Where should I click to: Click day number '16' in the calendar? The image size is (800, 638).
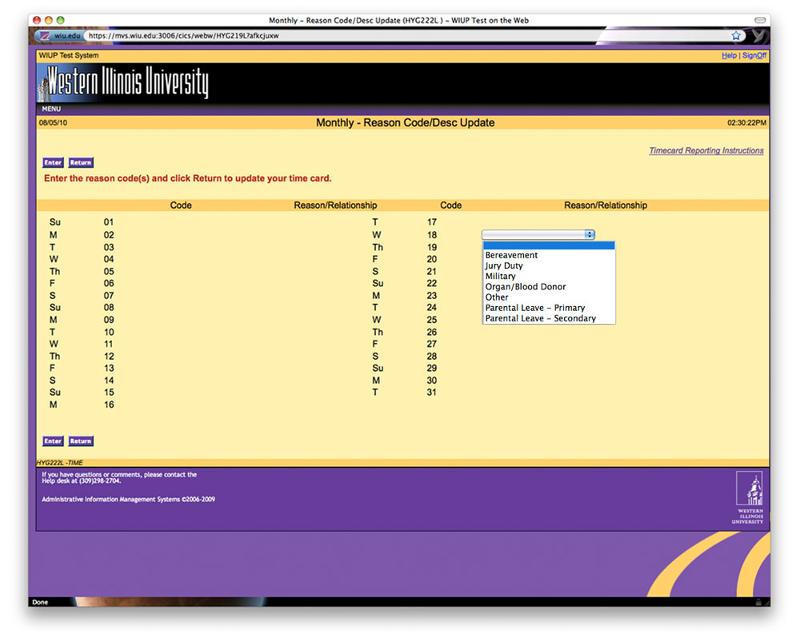coord(109,405)
